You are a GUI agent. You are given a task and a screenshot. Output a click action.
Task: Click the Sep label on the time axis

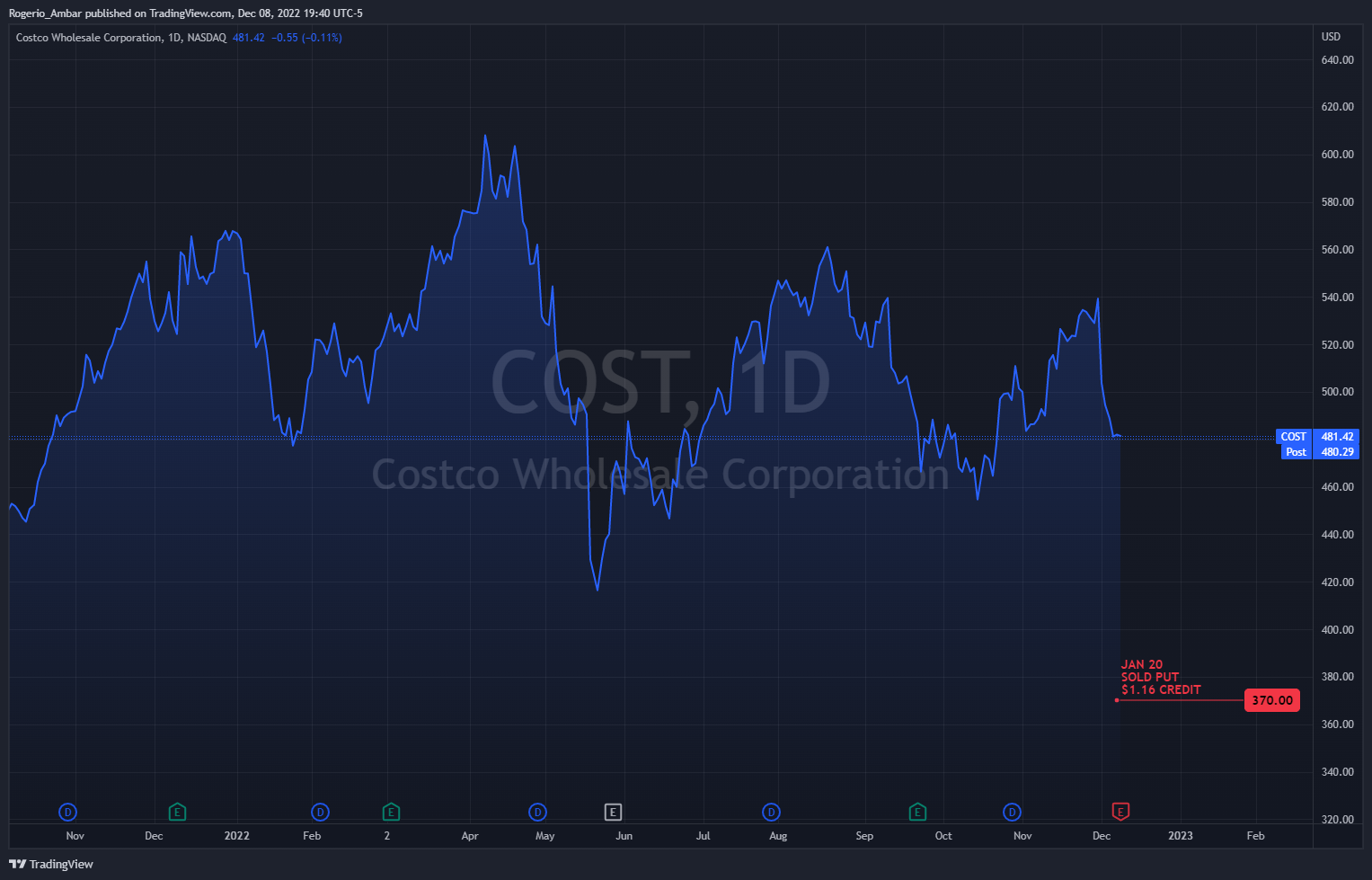tap(864, 836)
